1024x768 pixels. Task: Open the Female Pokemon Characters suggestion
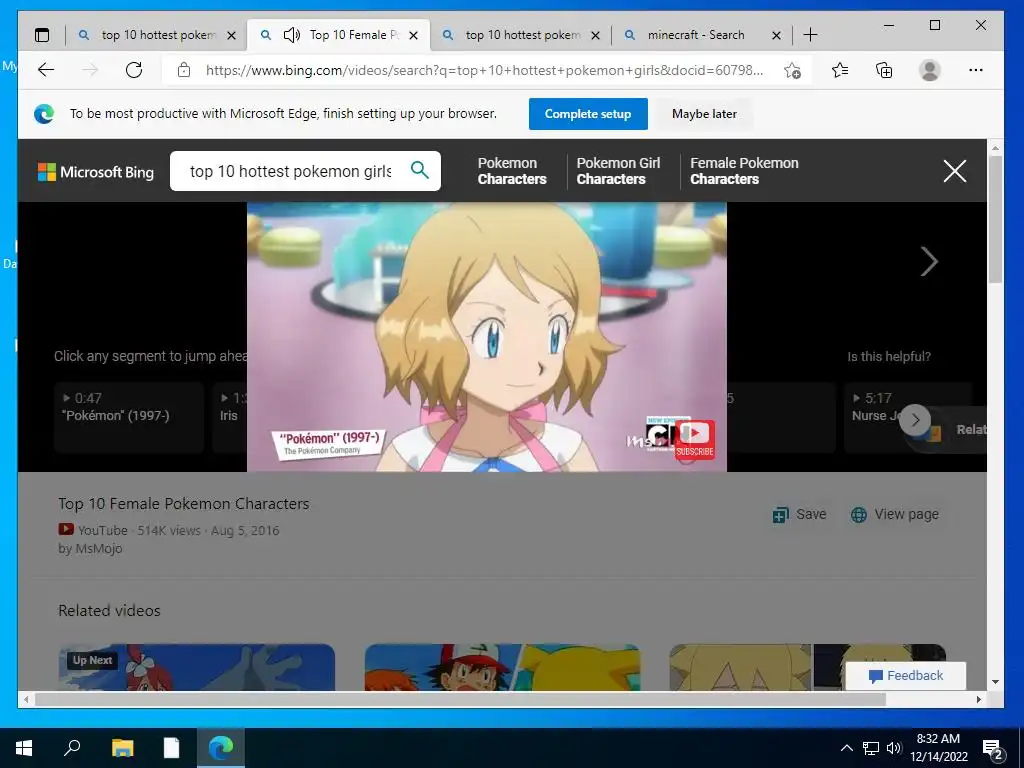pyautogui.click(x=744, y=171)
